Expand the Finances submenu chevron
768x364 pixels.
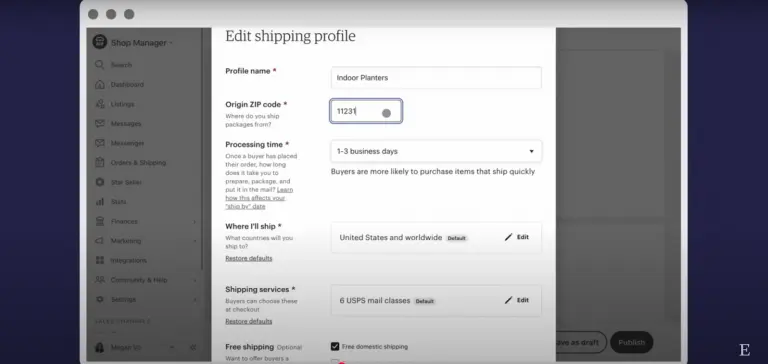point(194,221)
